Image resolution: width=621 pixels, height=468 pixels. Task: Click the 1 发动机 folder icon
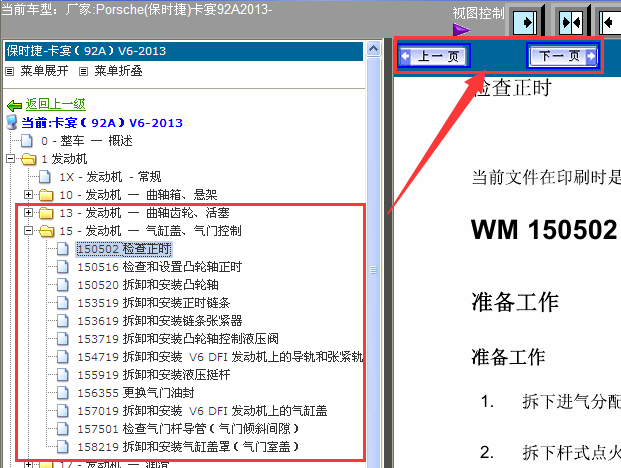tap(29, 159)
